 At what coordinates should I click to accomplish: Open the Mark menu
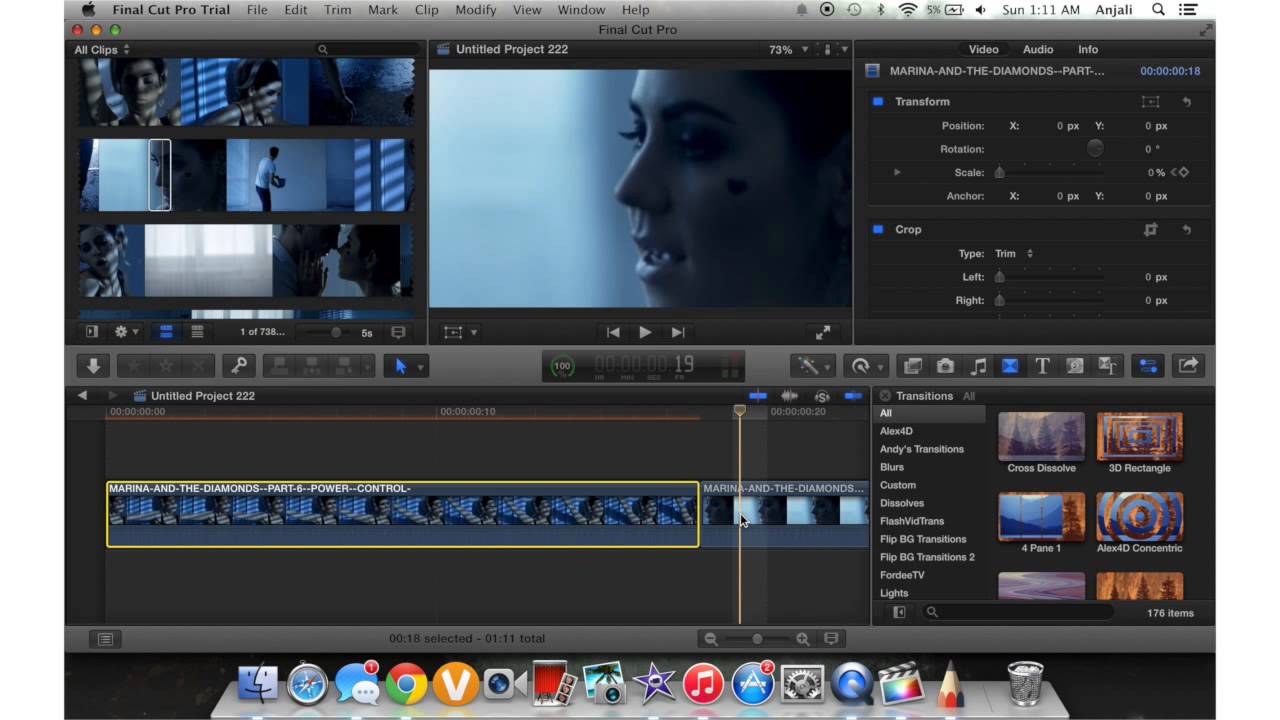(x=382, y=10)
